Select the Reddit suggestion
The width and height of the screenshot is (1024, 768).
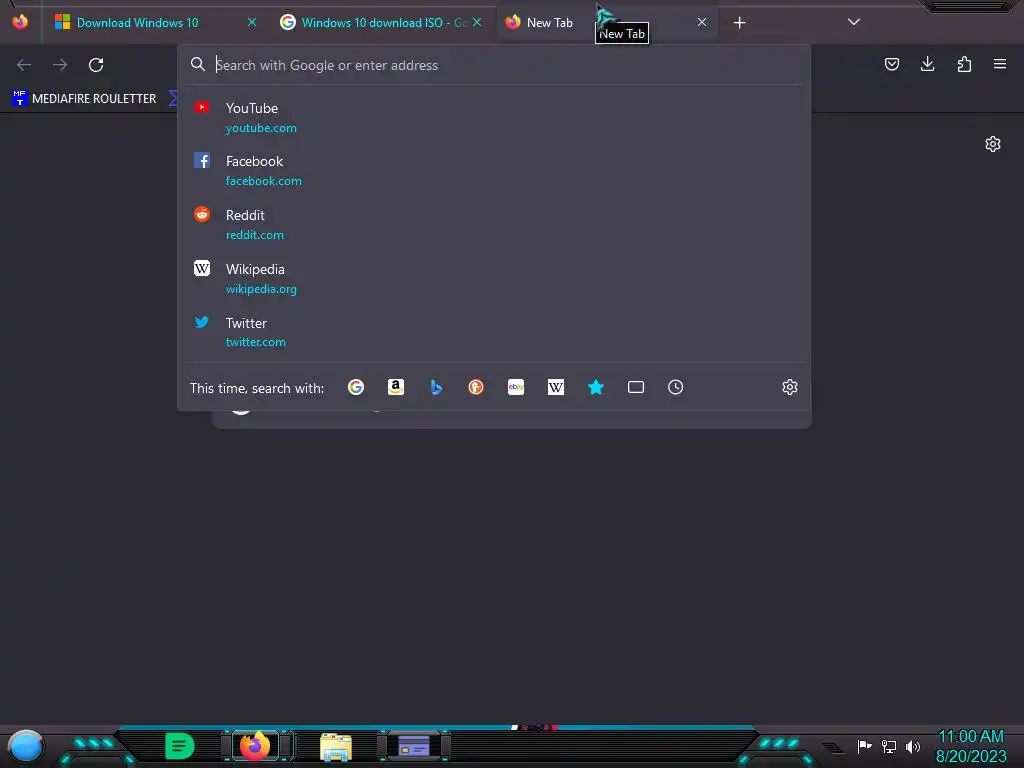[x=494, y=224]
